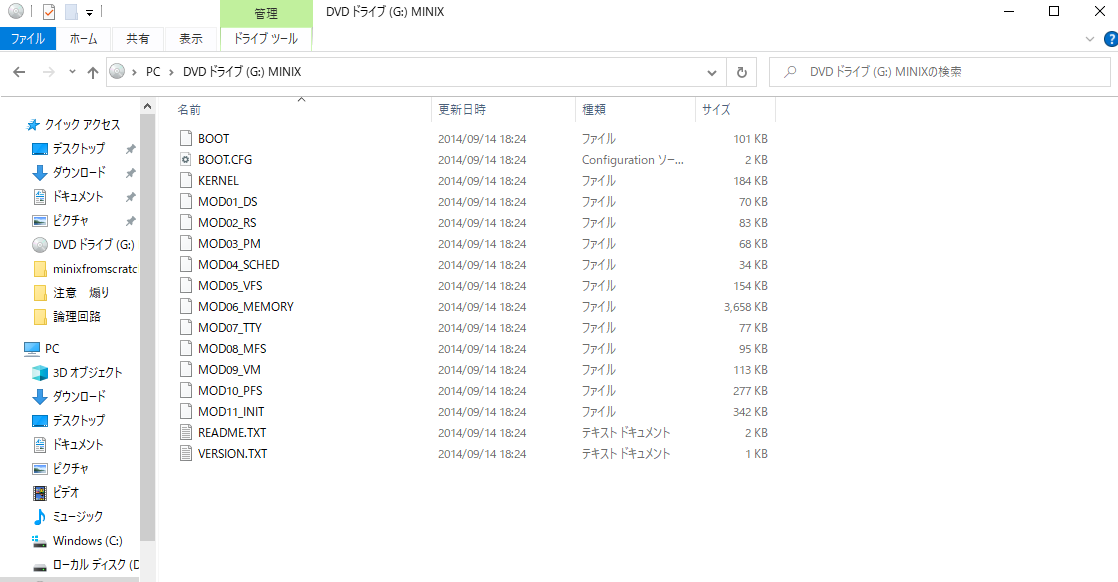Switch to the 表示 ribbon tab

pos(190,39)
